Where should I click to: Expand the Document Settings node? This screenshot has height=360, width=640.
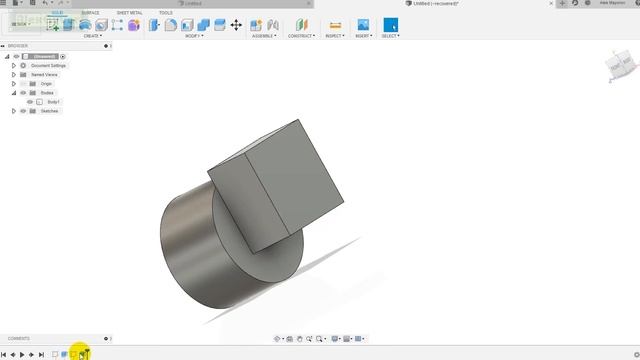13,65
